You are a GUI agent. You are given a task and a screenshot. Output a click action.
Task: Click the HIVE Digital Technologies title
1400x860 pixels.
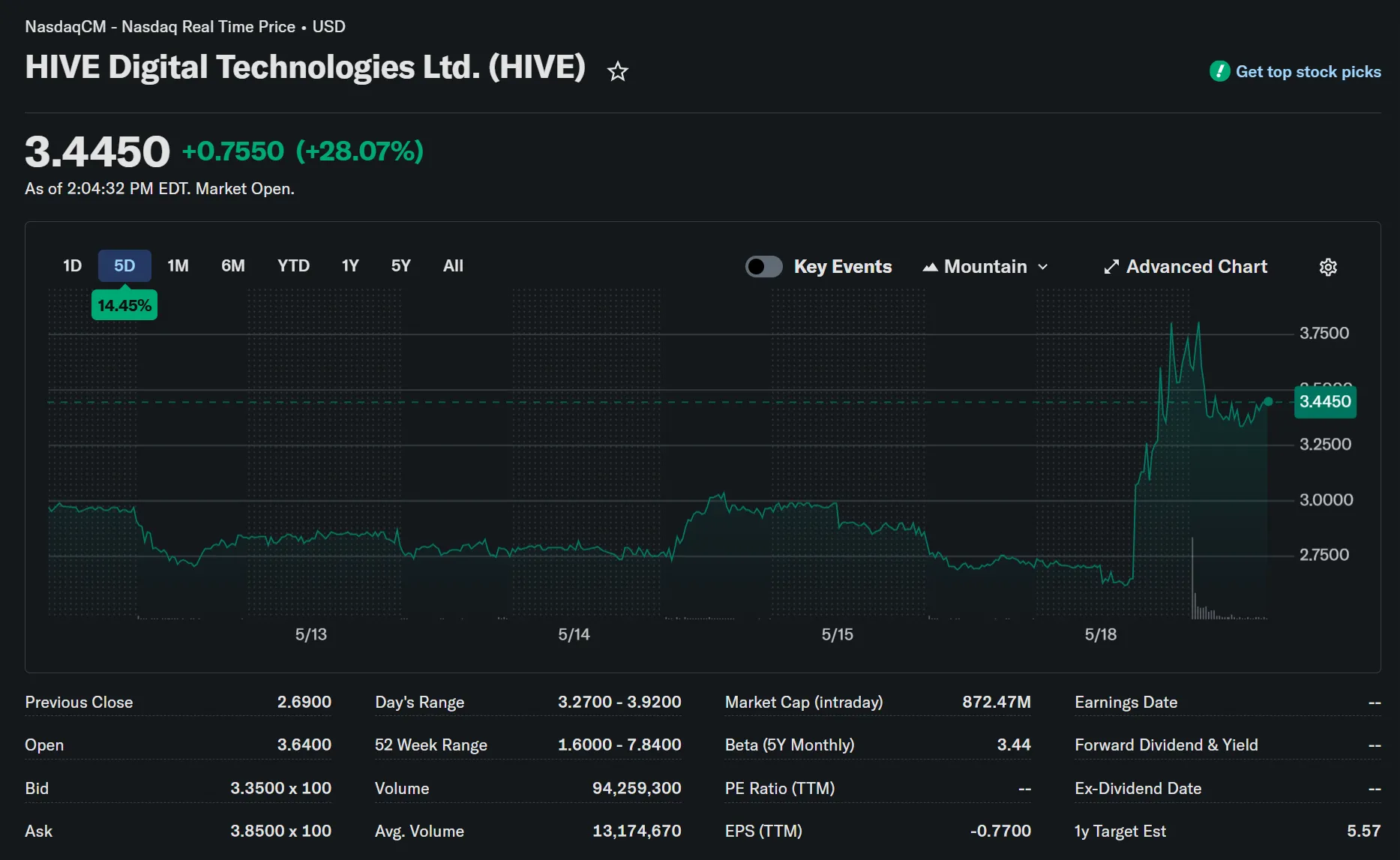point(305,67)
